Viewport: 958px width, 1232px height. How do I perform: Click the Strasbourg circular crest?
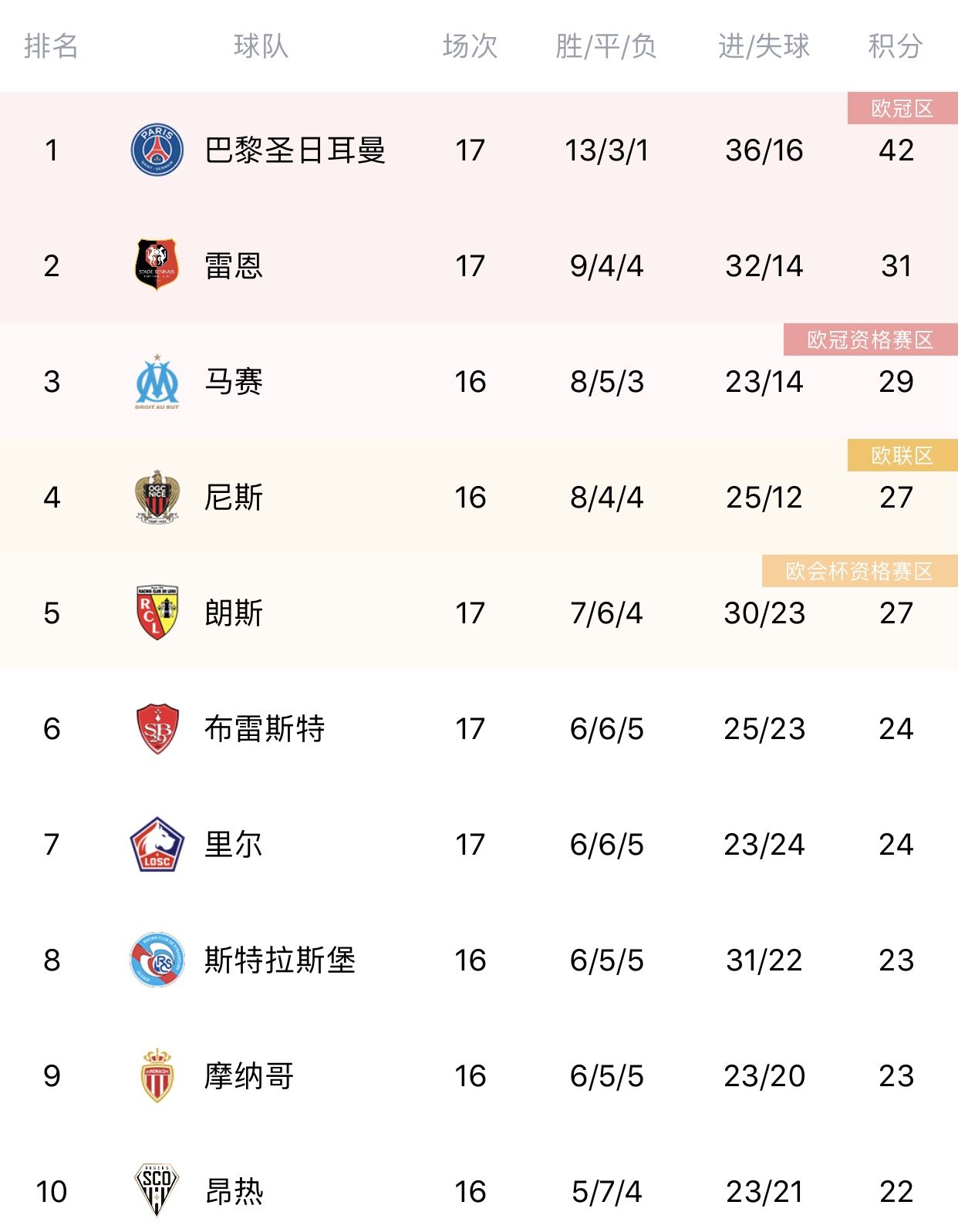(x=157, y=960)
